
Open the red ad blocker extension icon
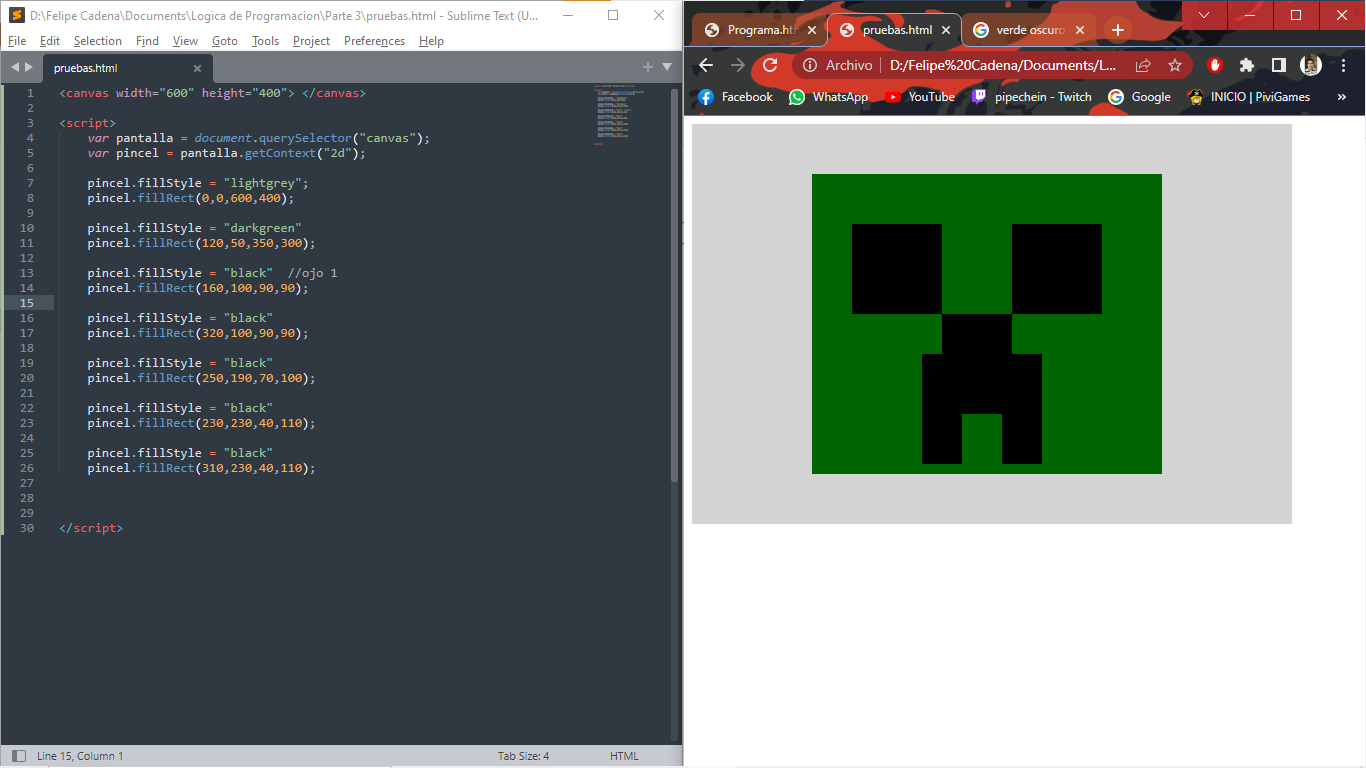[x=1215, y=65]
